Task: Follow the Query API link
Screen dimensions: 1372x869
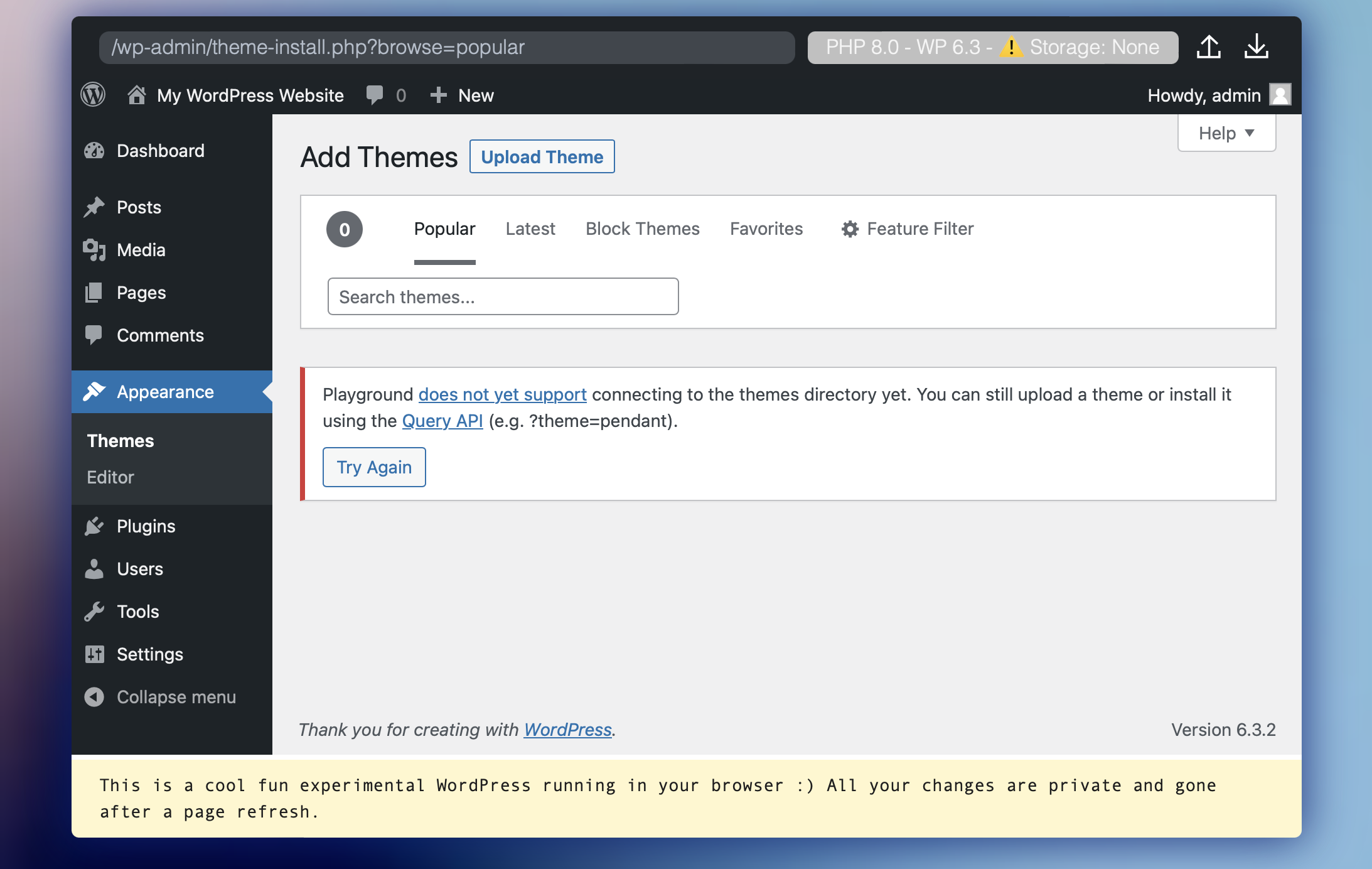Action: point(442,421)
